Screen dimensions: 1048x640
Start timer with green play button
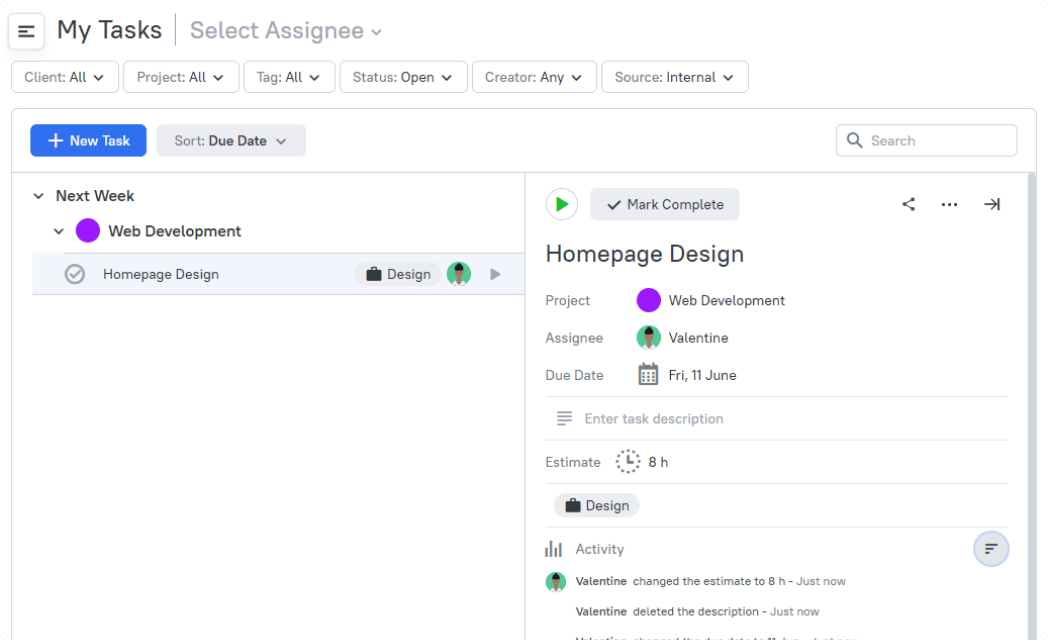[x=561, y=204]
